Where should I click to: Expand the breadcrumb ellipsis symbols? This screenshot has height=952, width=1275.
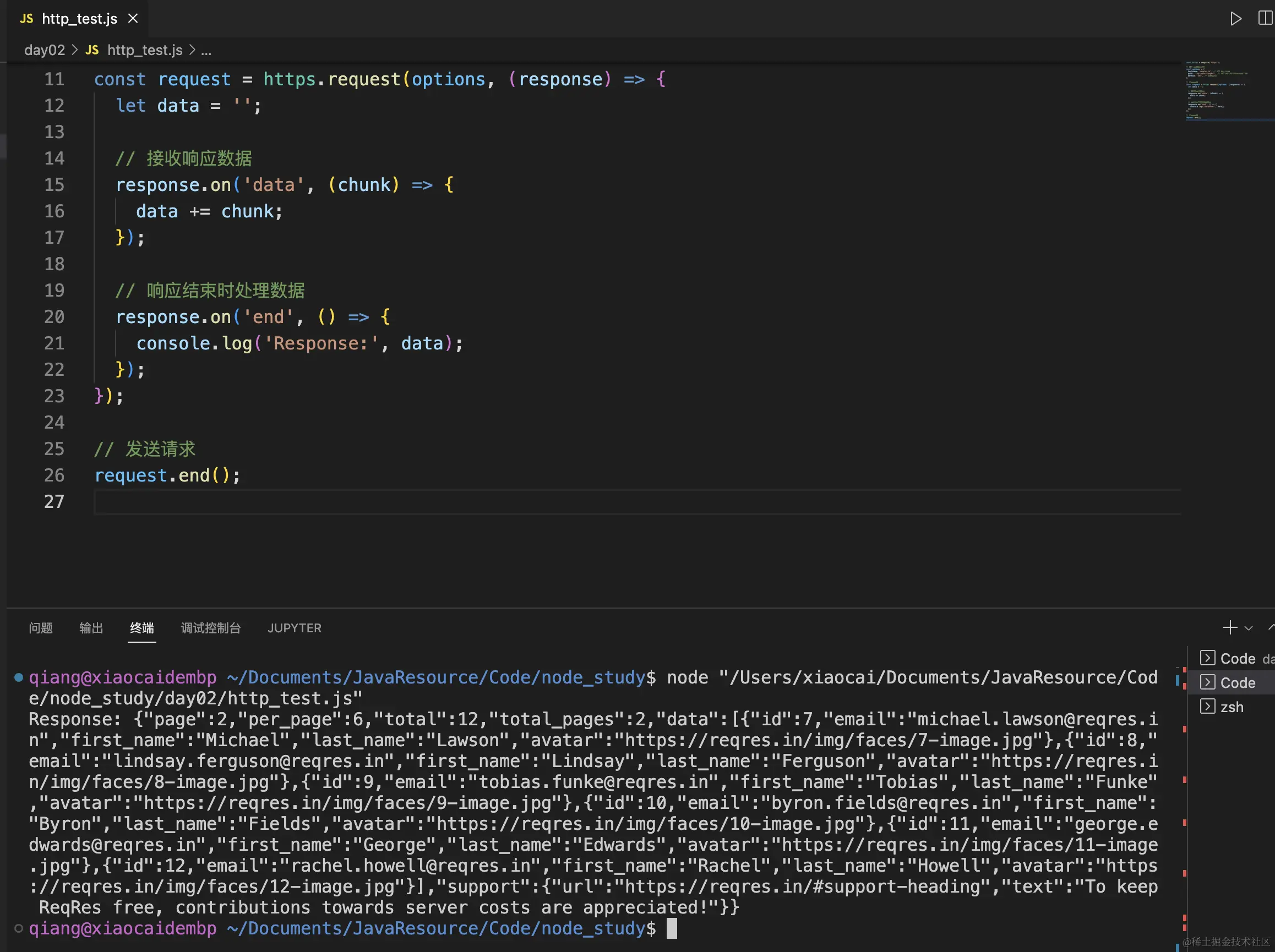click(206, 50)
